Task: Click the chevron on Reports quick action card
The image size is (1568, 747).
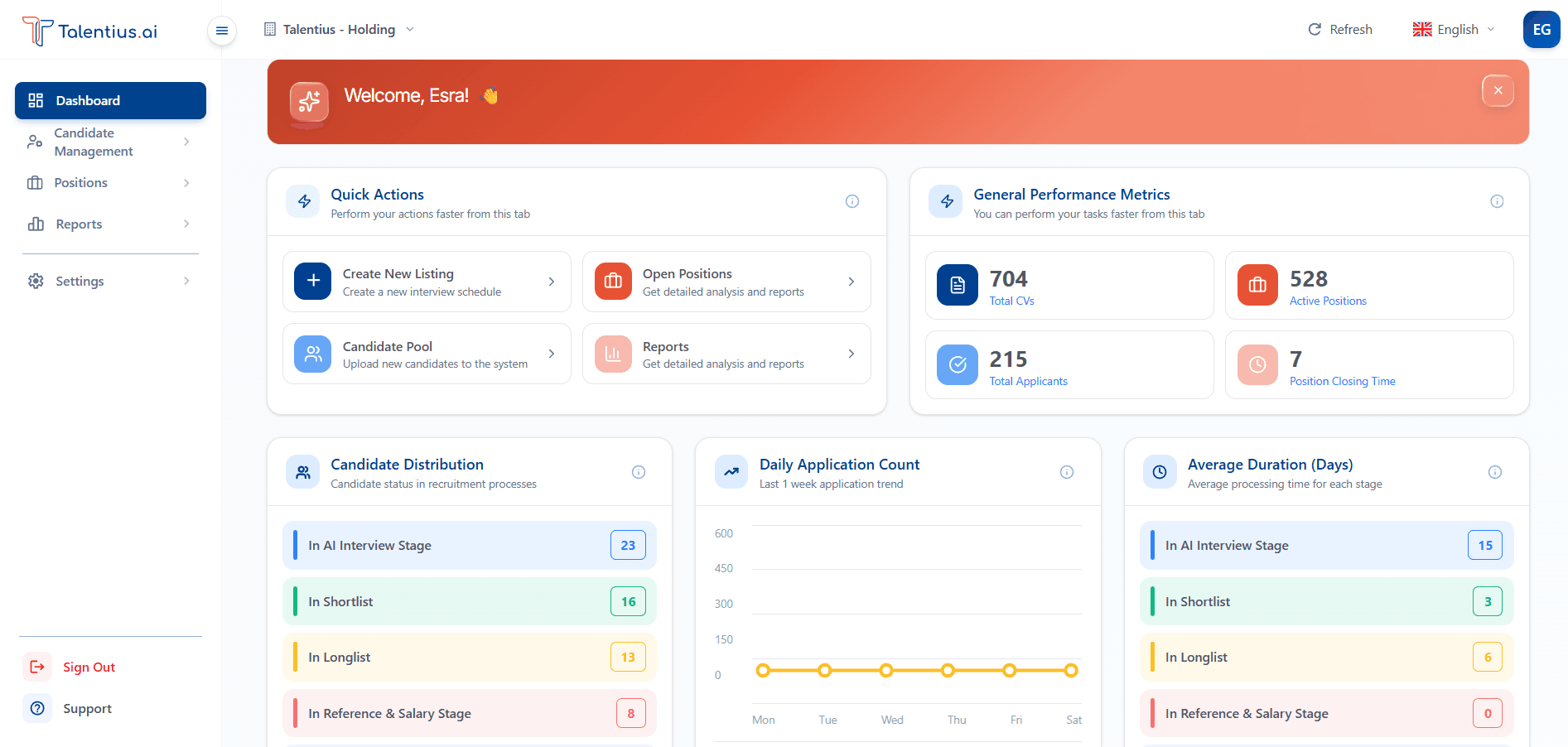Action: click(x=852, y=354)
